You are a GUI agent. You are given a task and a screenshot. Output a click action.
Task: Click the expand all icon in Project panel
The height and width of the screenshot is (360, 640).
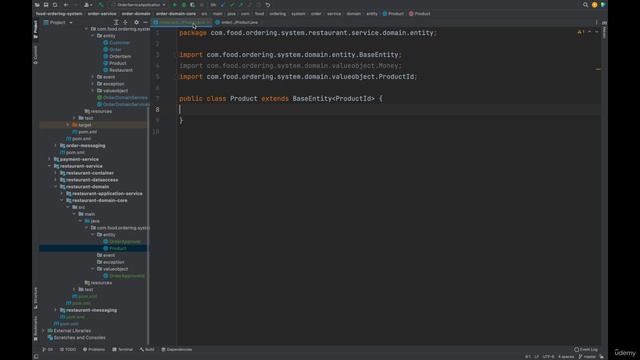(x=116, y=22)
